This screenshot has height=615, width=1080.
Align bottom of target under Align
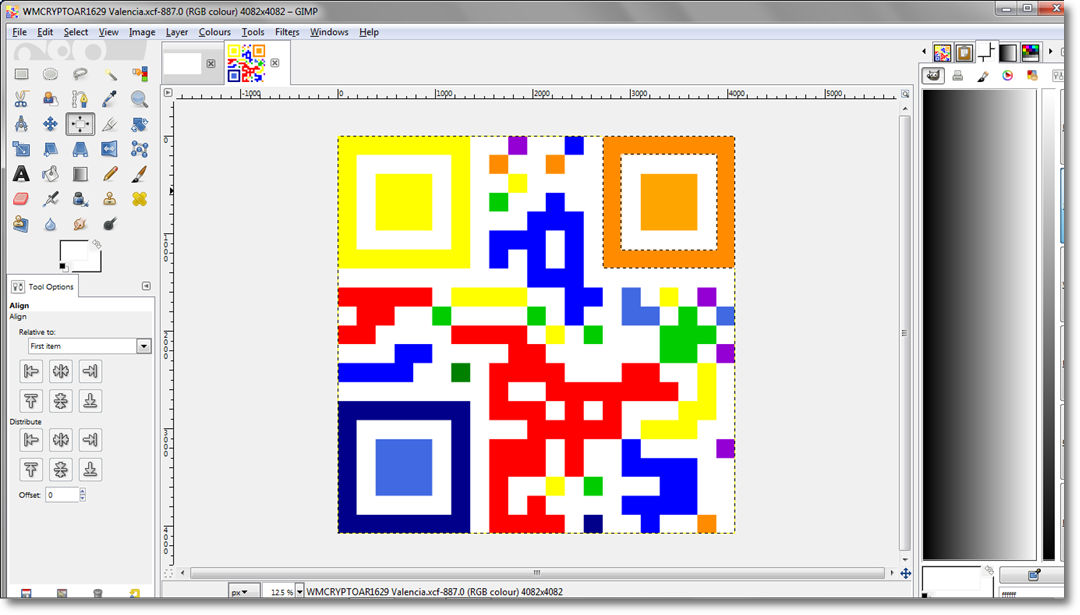coord(90,401)
